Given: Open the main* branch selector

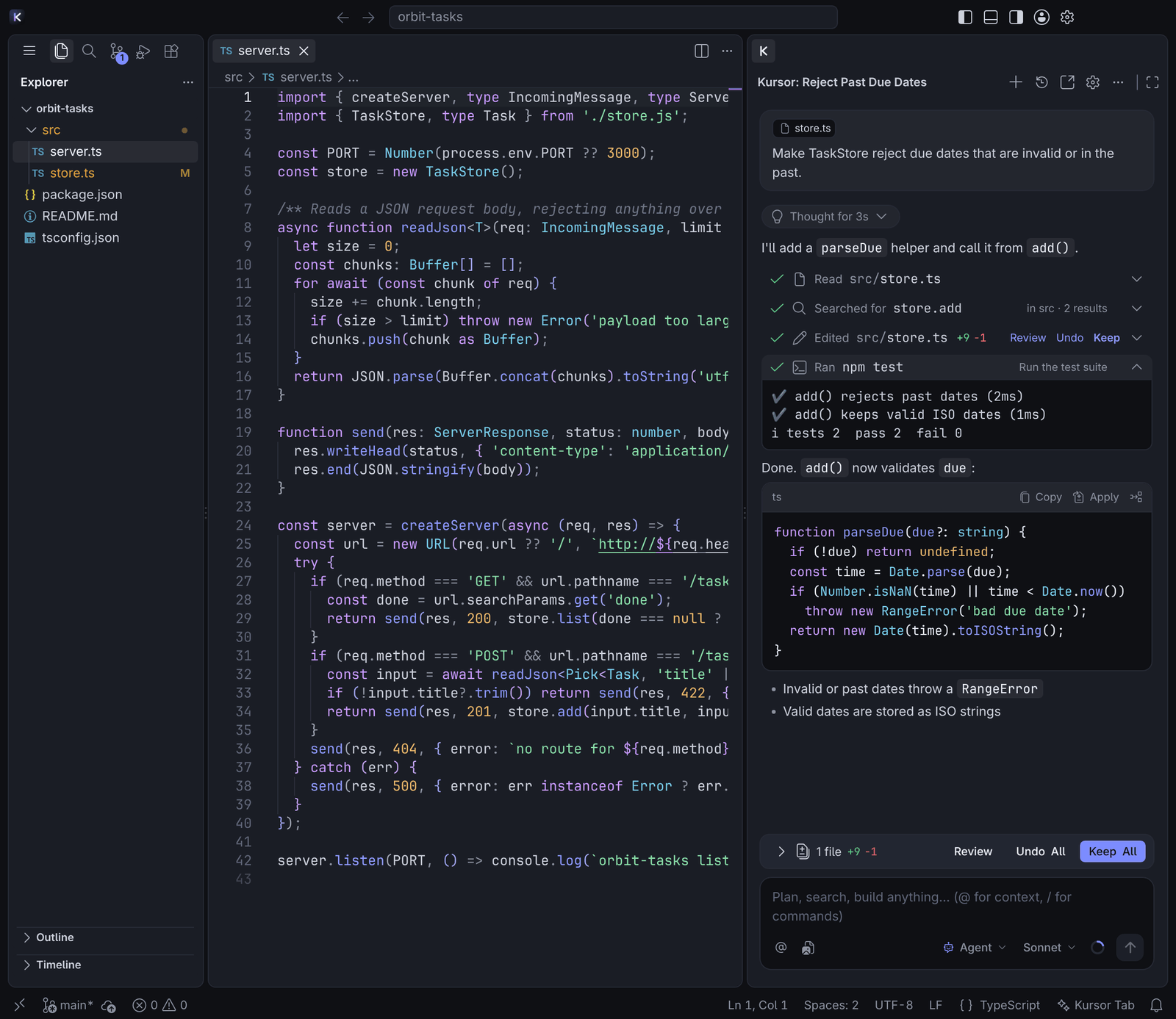Looking at the screenshot, I should (x=68, y=1005).
